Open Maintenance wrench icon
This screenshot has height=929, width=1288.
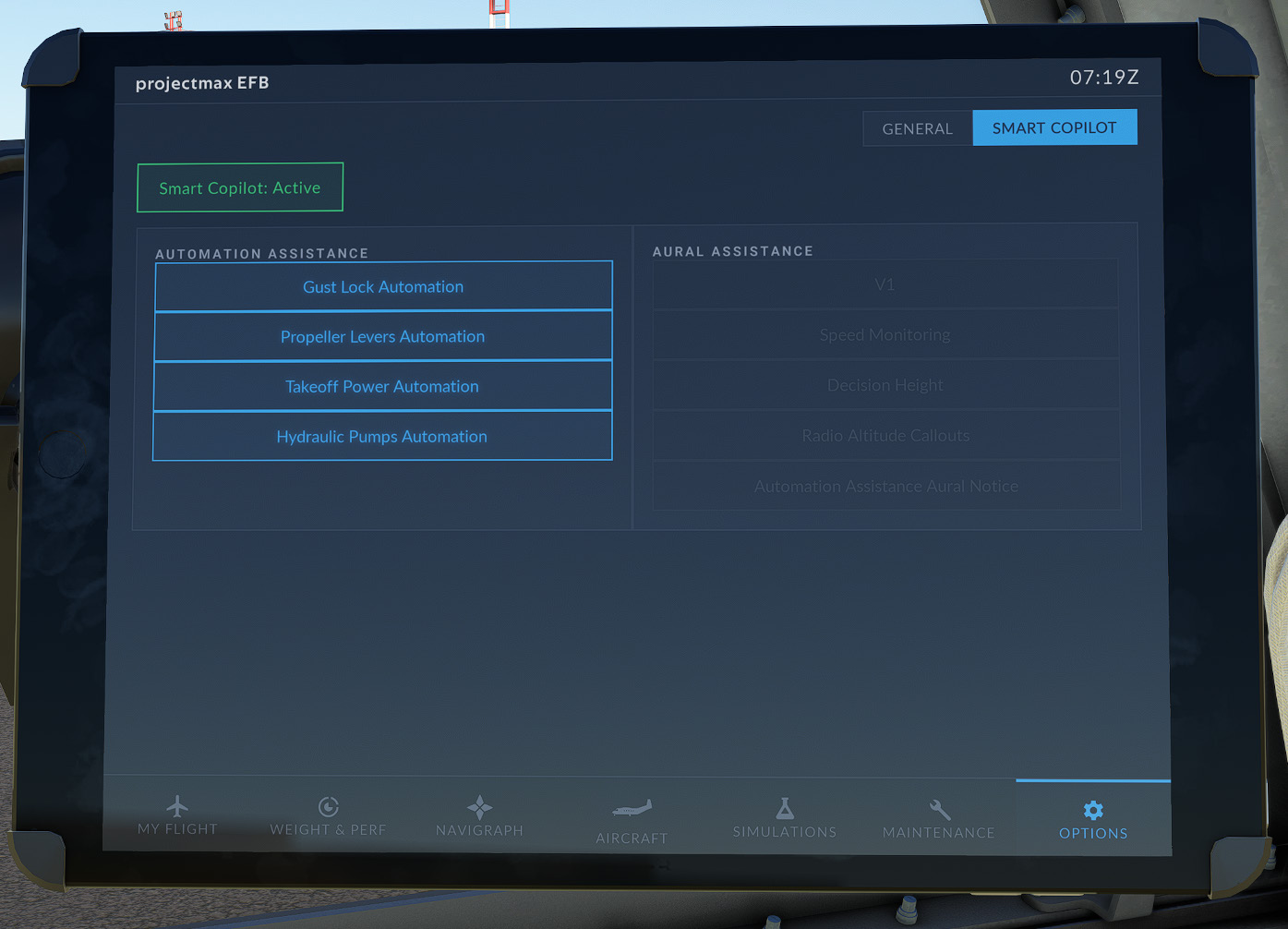coord(940,810)
